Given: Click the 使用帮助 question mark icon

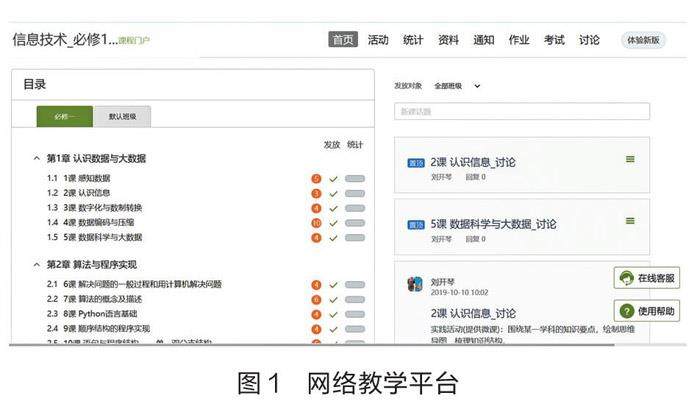Looking at the screenshot, I should [x=627, y=312].
